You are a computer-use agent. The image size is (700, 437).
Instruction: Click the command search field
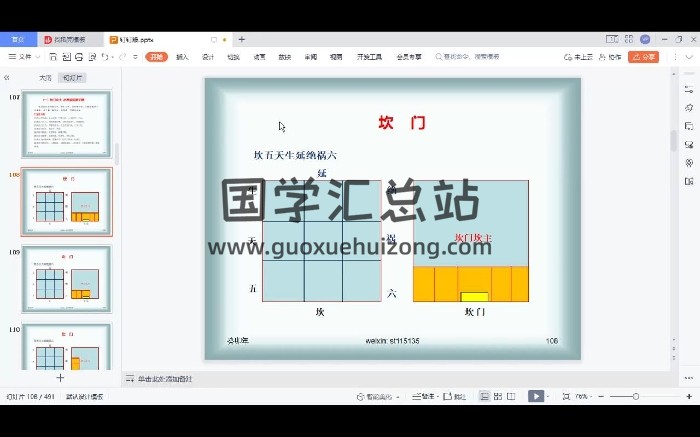(467, 57)
